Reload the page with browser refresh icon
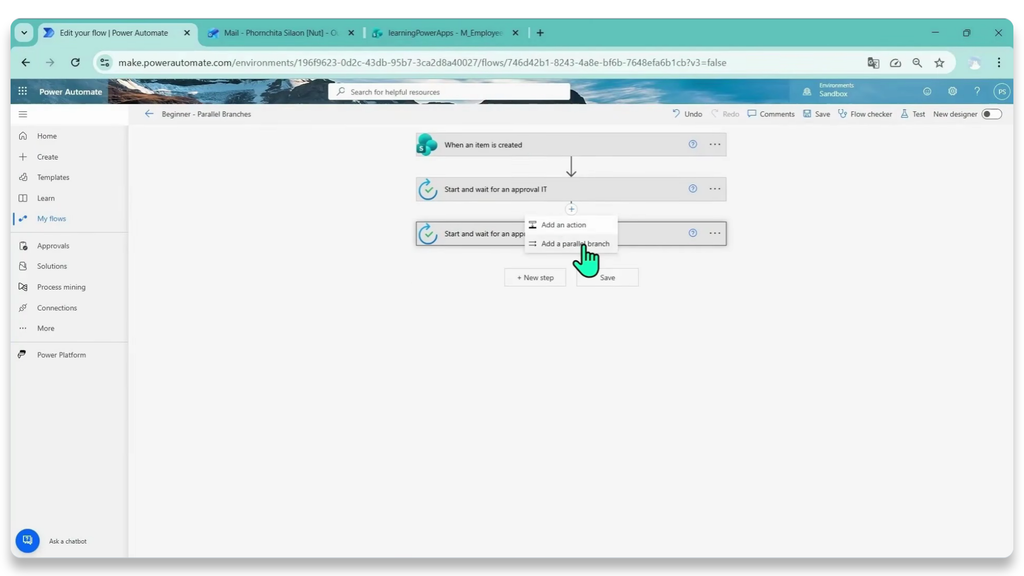The image size is (1024, 576). tap(75, 63)
